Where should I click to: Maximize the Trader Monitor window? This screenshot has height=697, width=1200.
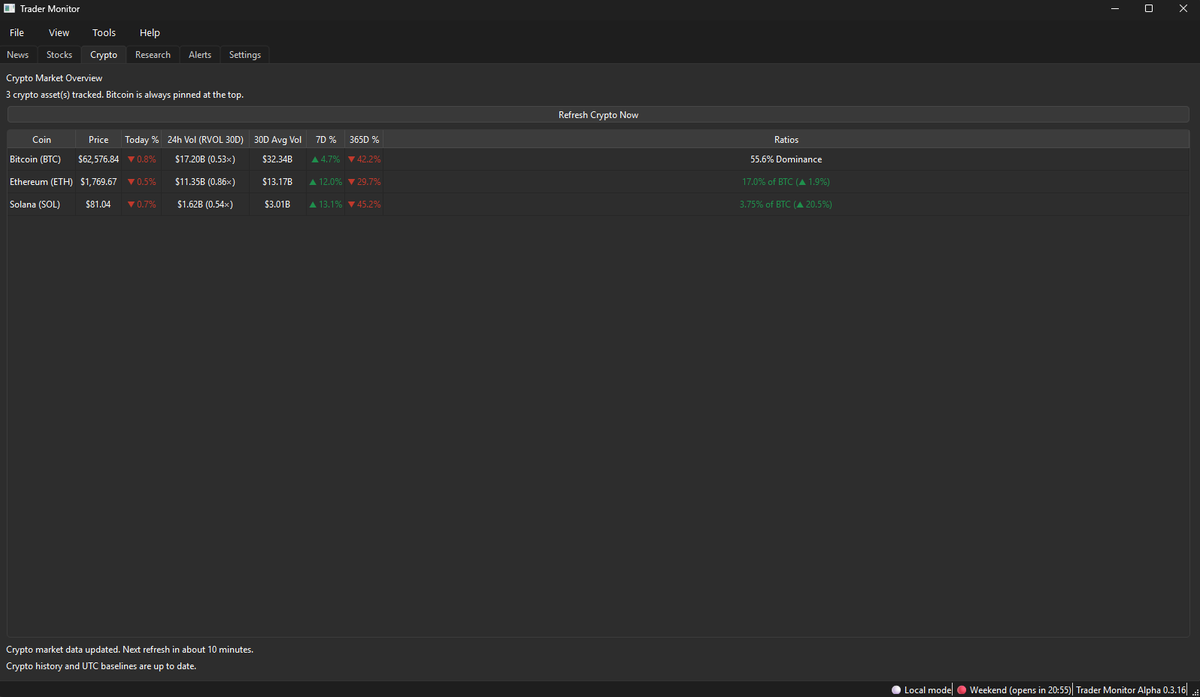click(1149, 8)
